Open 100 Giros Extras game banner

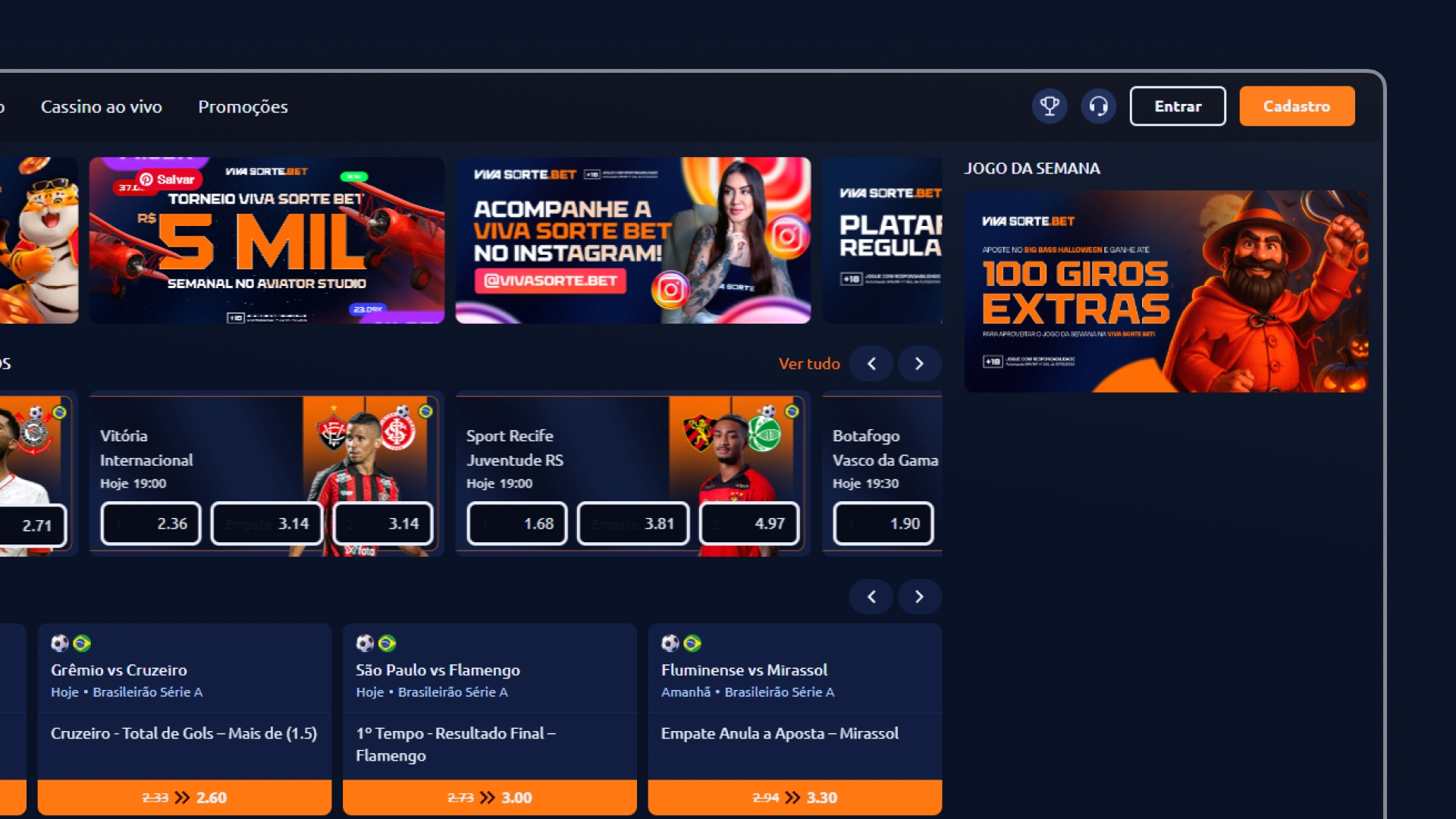[1166, 291]
